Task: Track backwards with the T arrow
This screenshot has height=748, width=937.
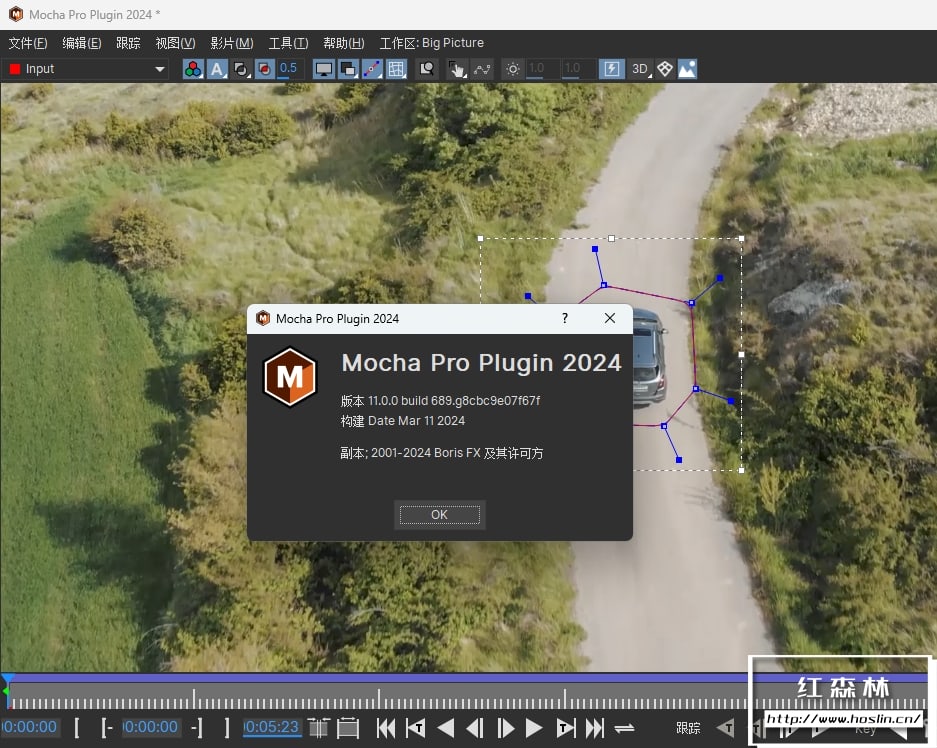Action: tap(726, 728)
